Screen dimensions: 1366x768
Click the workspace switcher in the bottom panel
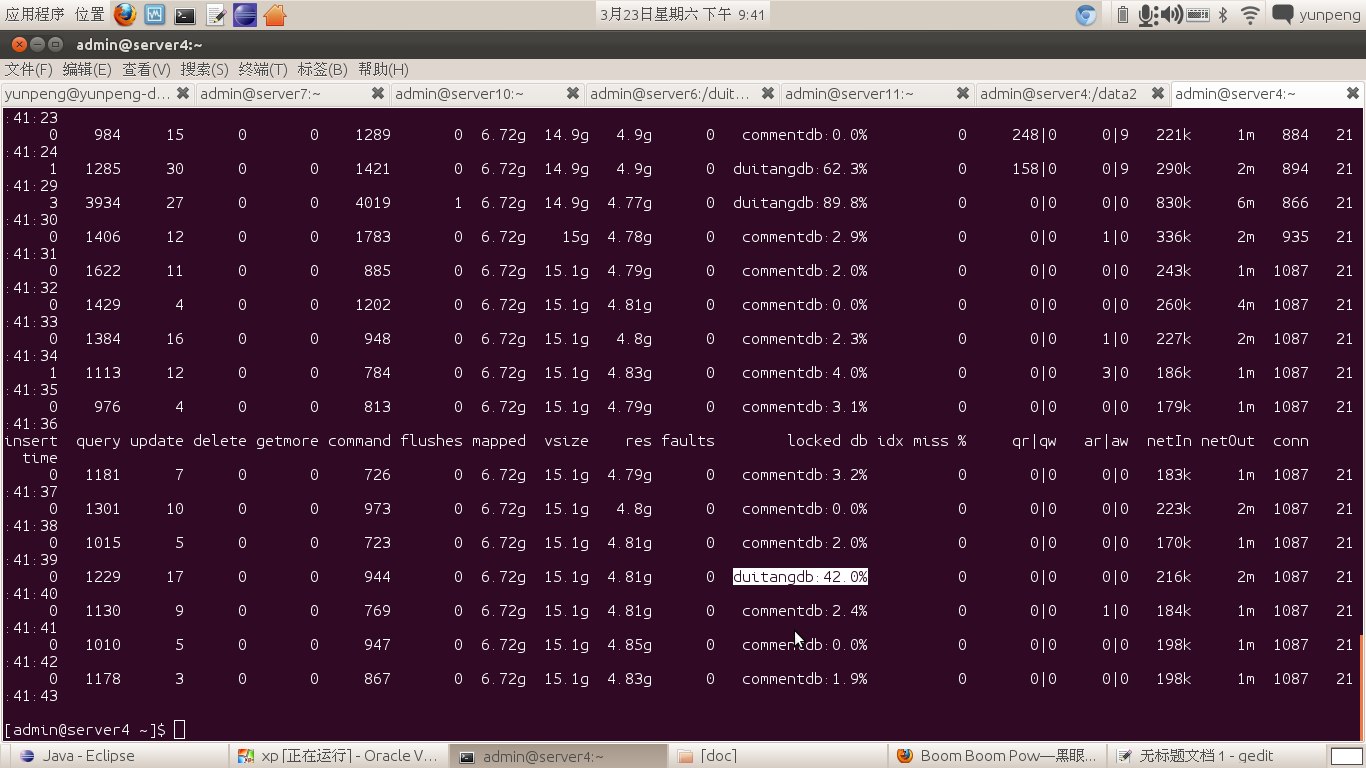tap(1347, 756)
